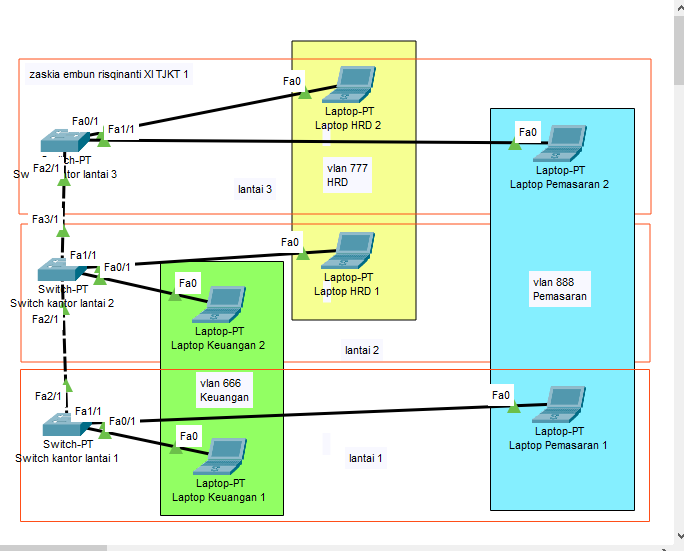Click the green link light at Laptop HRD 1 Fa0

click(x=303, y=254)
